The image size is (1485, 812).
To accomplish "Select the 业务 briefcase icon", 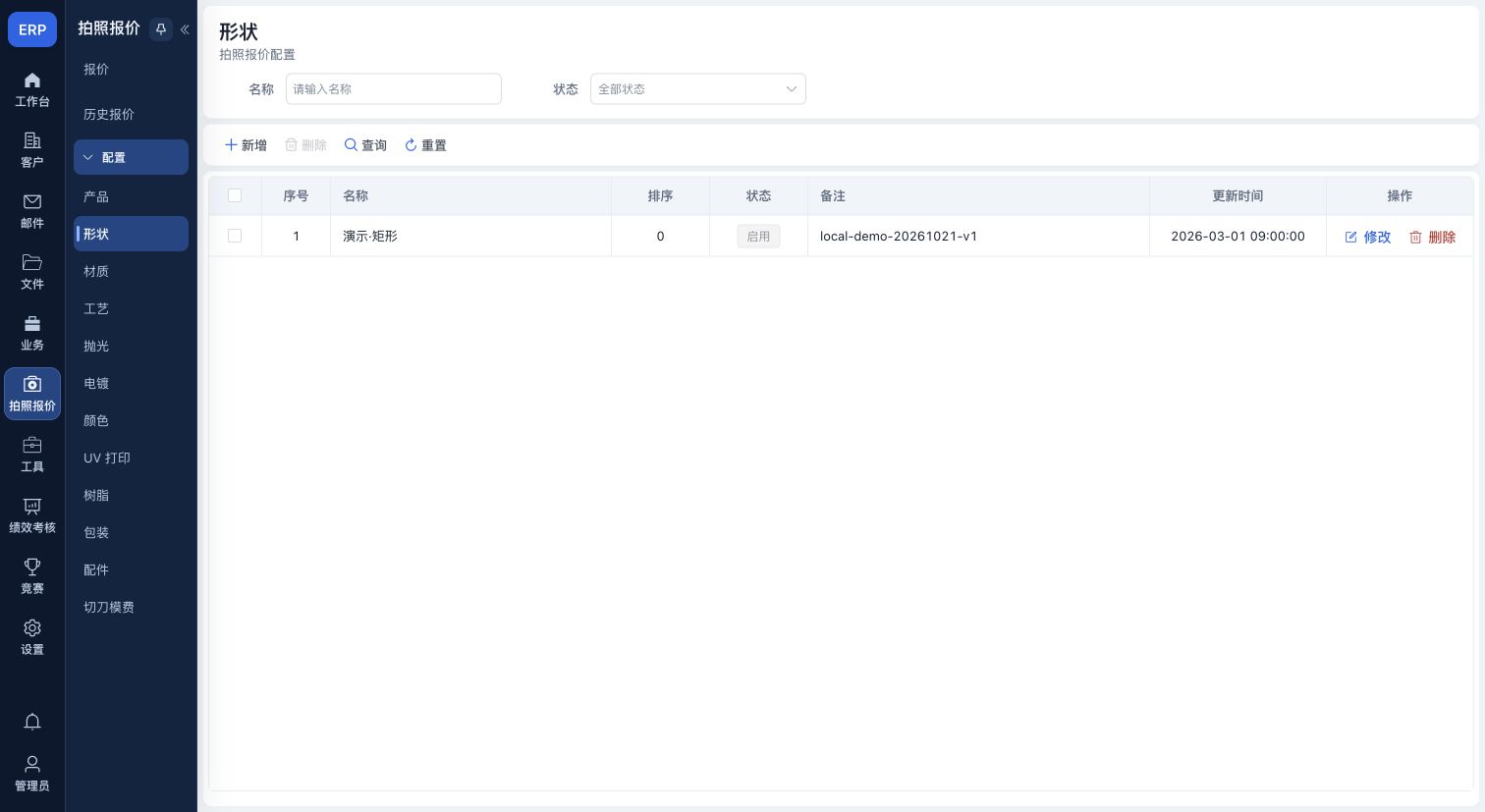I will pyautogui.click(x=32, y=333).
